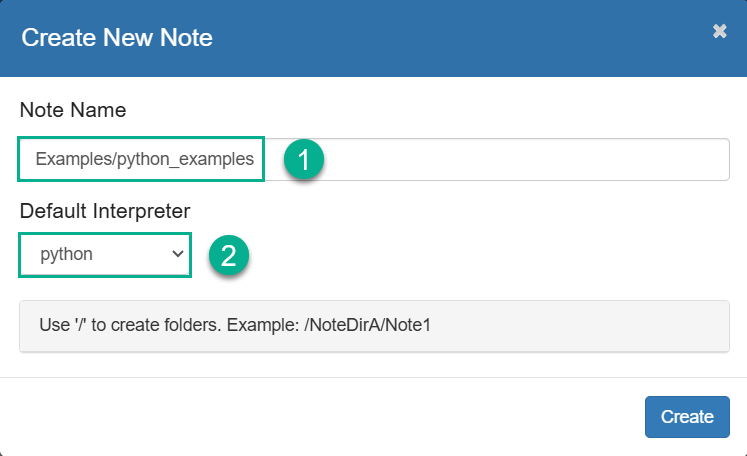Click the /NoteDirA/Note1 example path
The width and height of the screenshot is (747, 456).
pyautogui.click(x=367, y=325)
